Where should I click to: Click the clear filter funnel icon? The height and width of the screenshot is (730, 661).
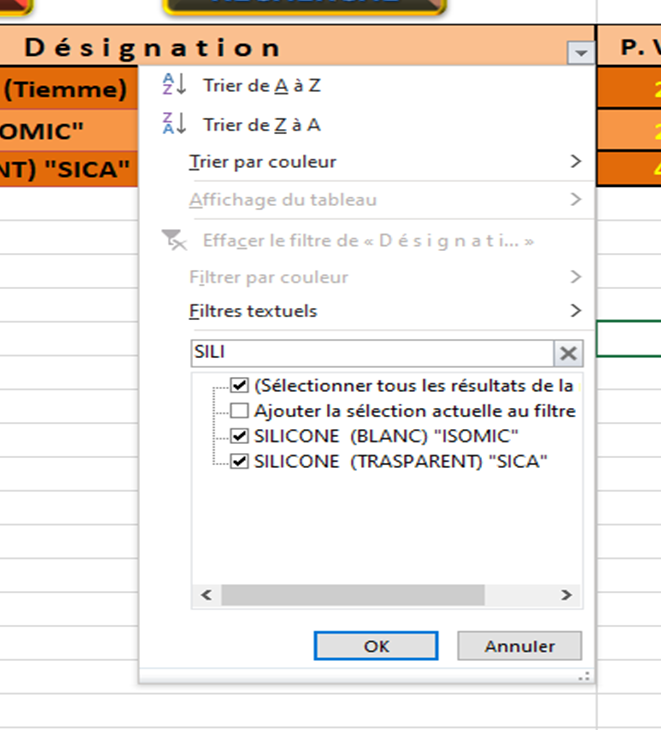click(x=174, y=240)
